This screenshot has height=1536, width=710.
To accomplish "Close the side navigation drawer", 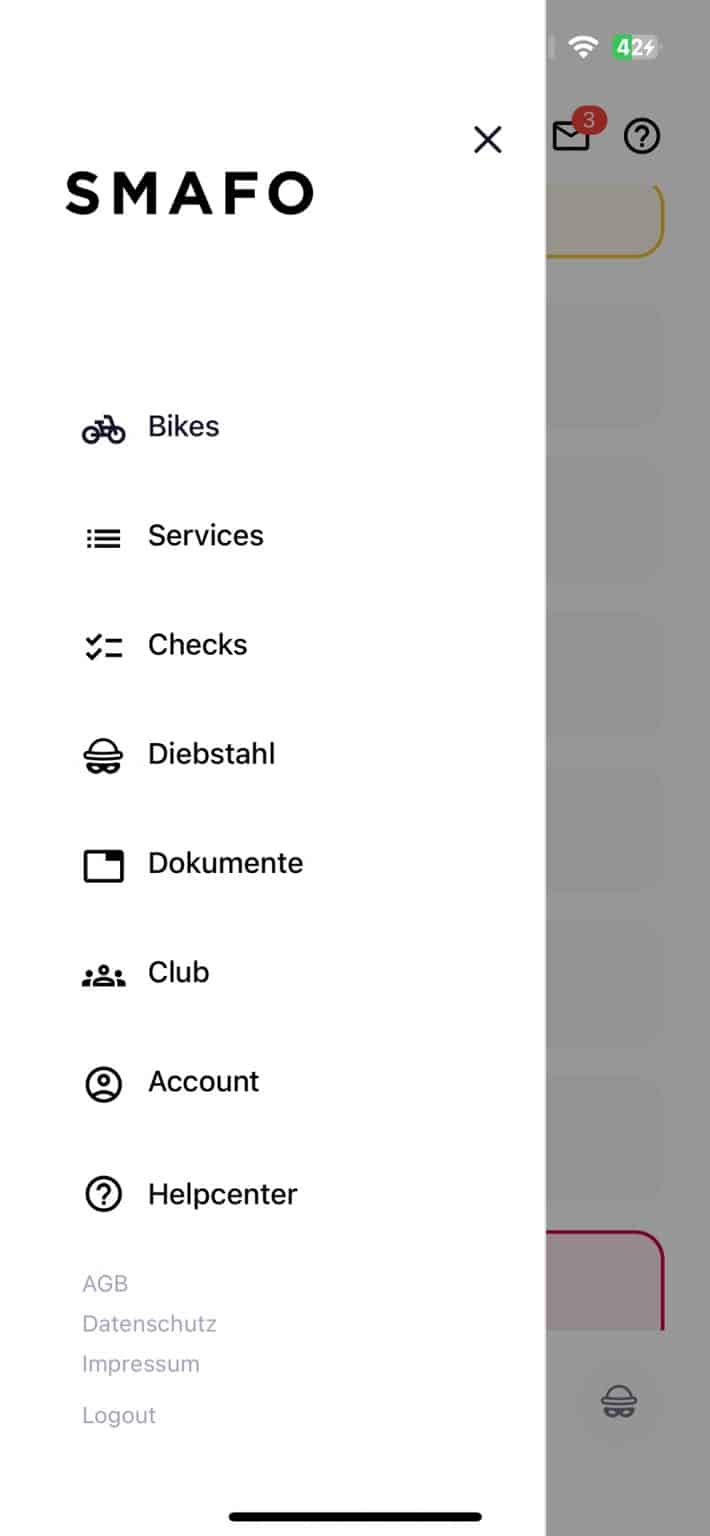I will (x=488, y=140).
